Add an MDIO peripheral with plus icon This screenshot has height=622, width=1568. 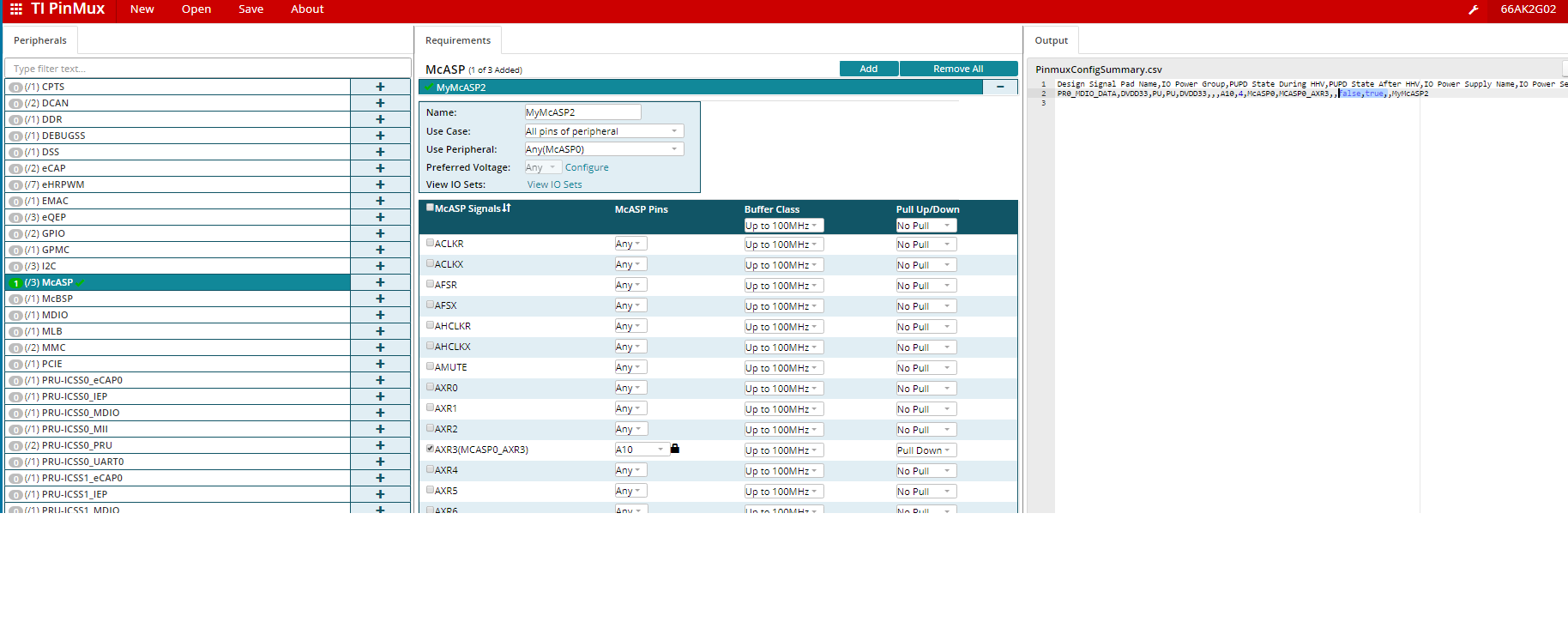[x=380, y=315]
